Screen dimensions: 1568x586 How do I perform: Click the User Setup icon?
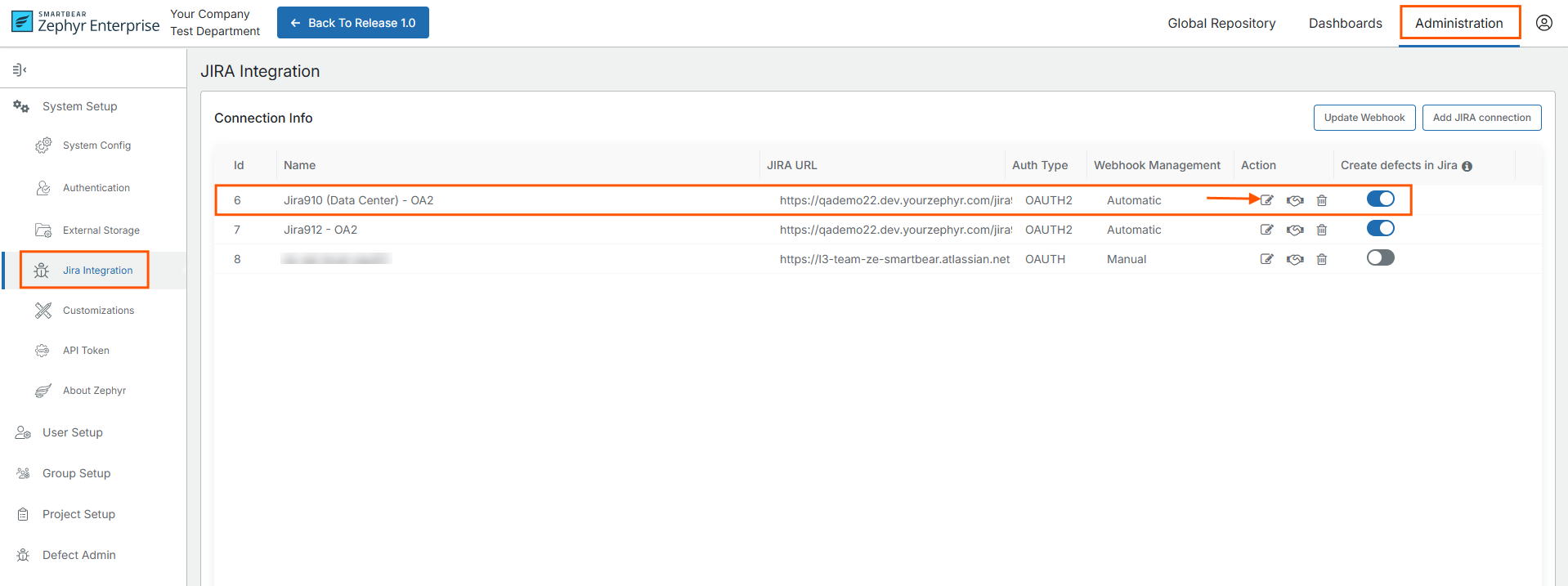(x=23, y=432)
